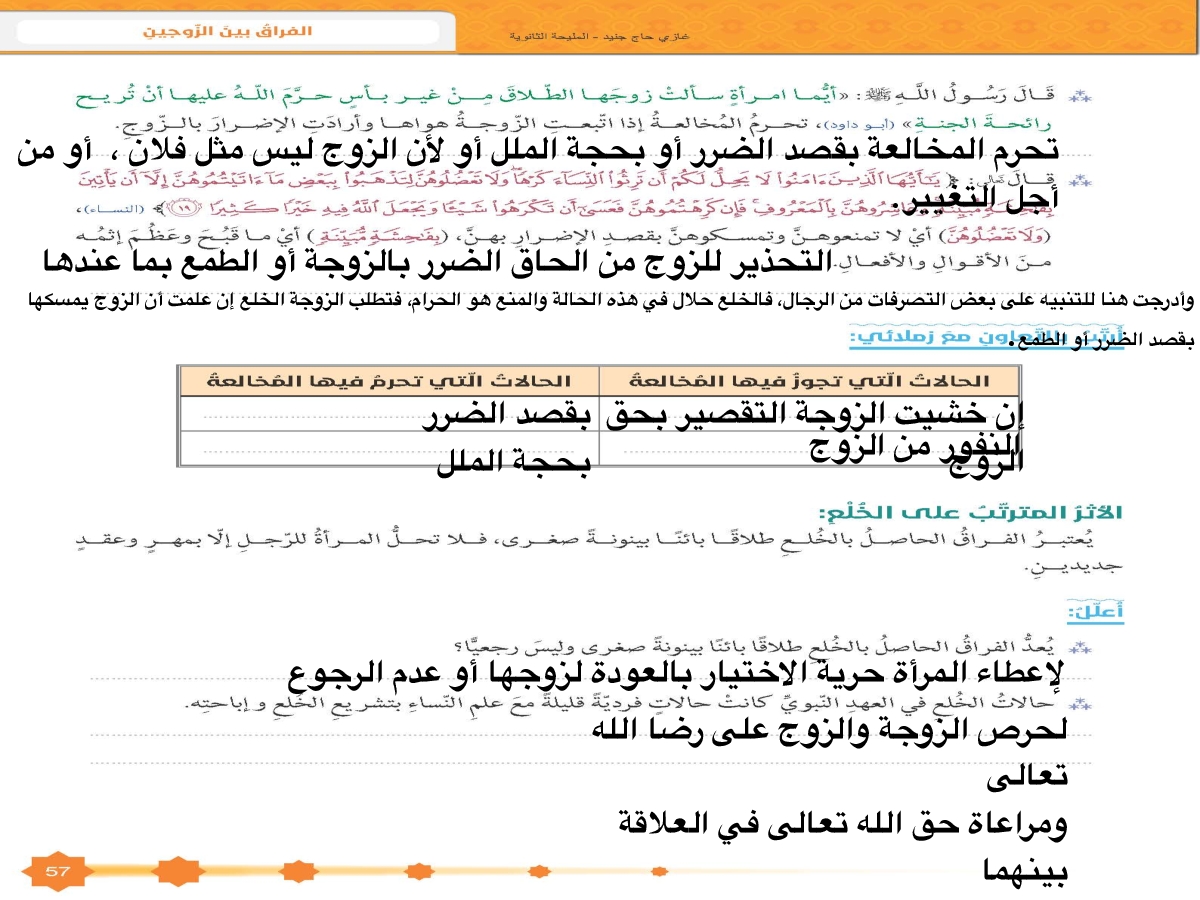
Task: Click the table cell reading بقصد الضرر
Action: pyautogui.click(x=508, y=415)
